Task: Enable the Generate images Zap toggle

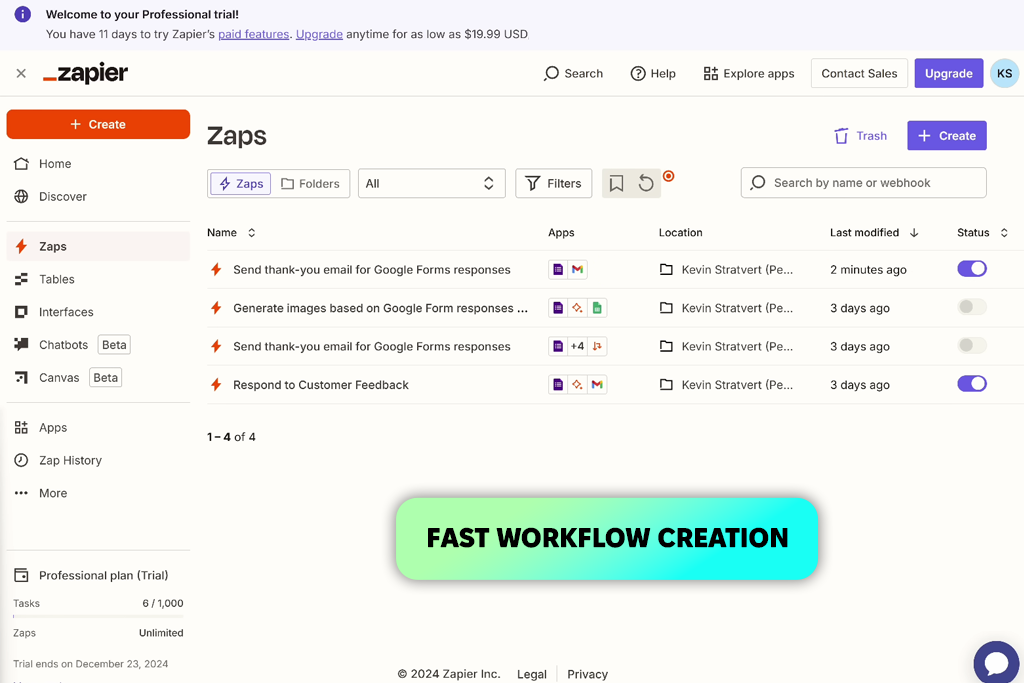Action: click(x=972, y=307)
